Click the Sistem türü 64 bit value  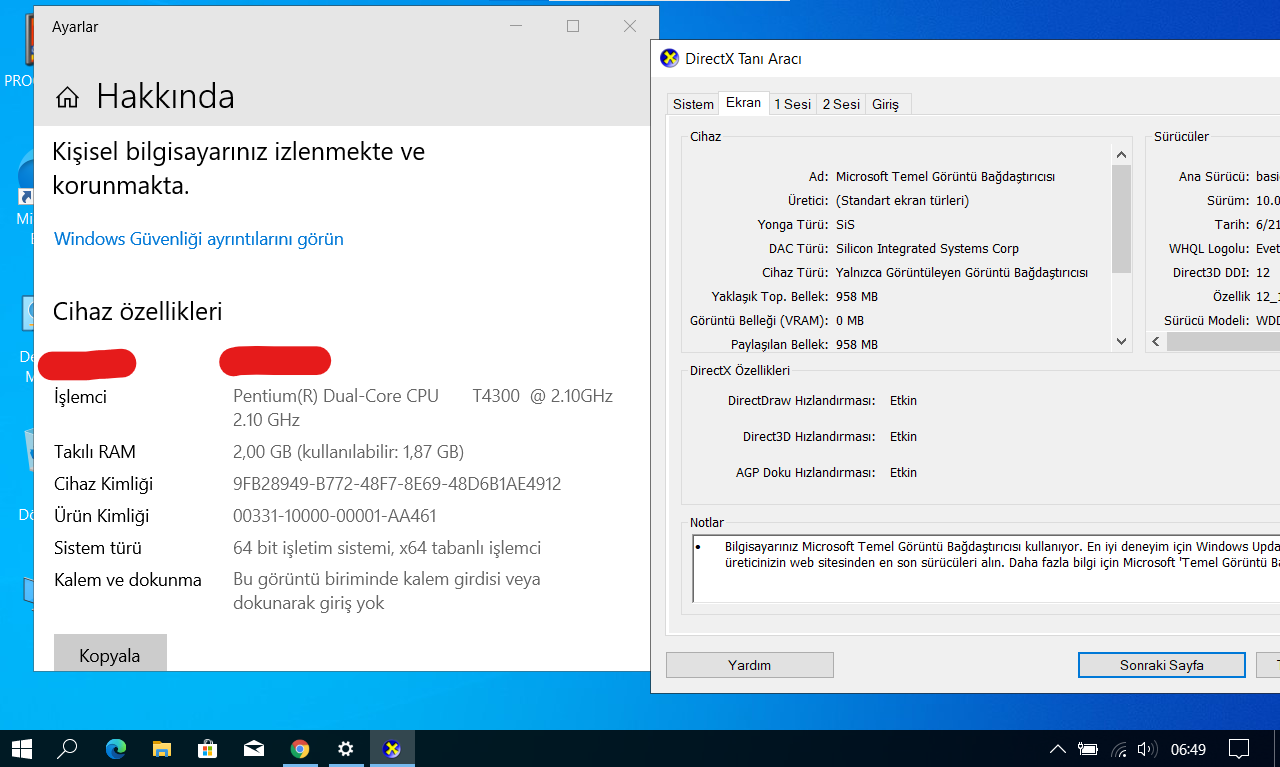[387, 548]
